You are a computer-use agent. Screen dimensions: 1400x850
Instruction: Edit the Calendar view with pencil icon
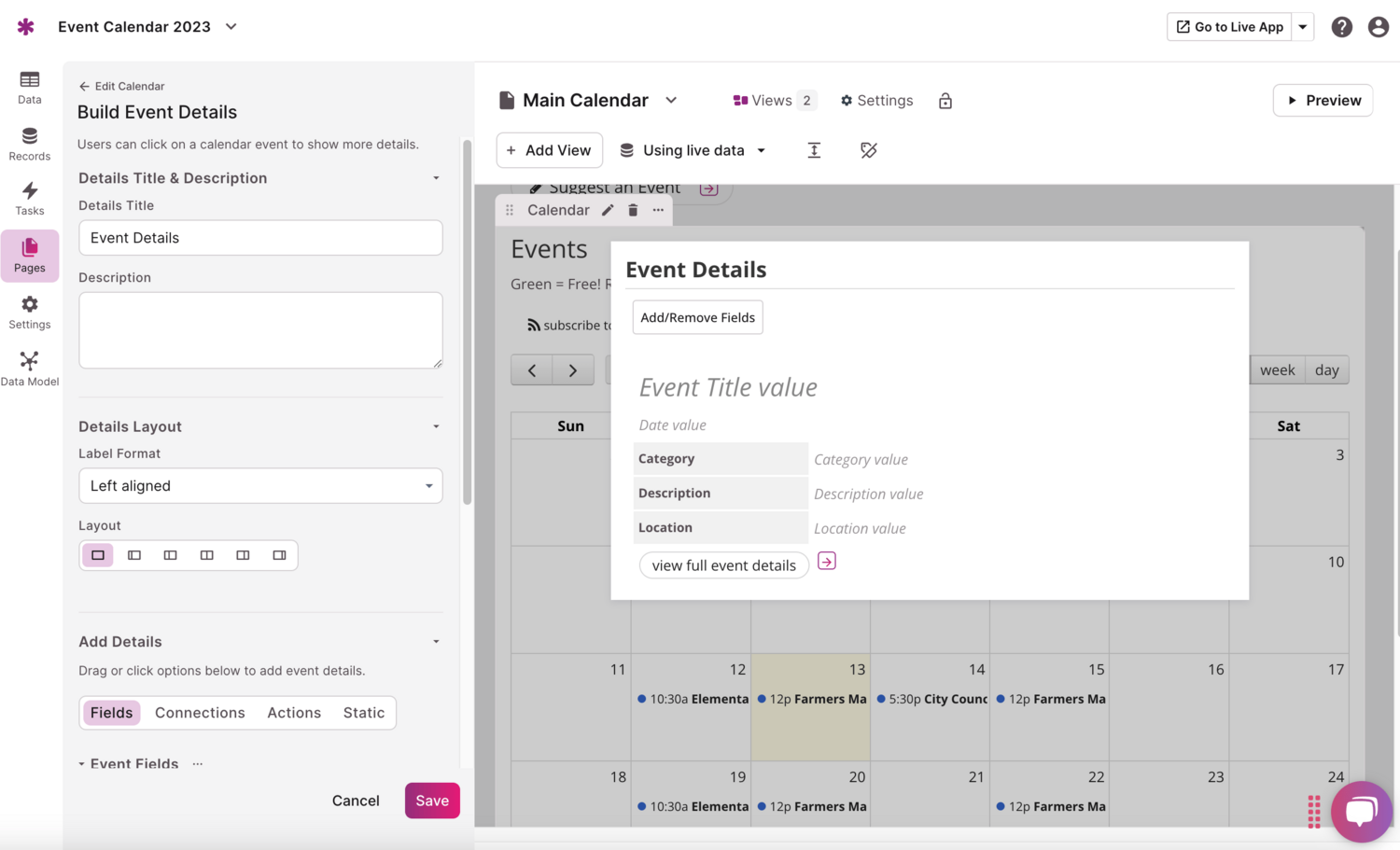608,210
